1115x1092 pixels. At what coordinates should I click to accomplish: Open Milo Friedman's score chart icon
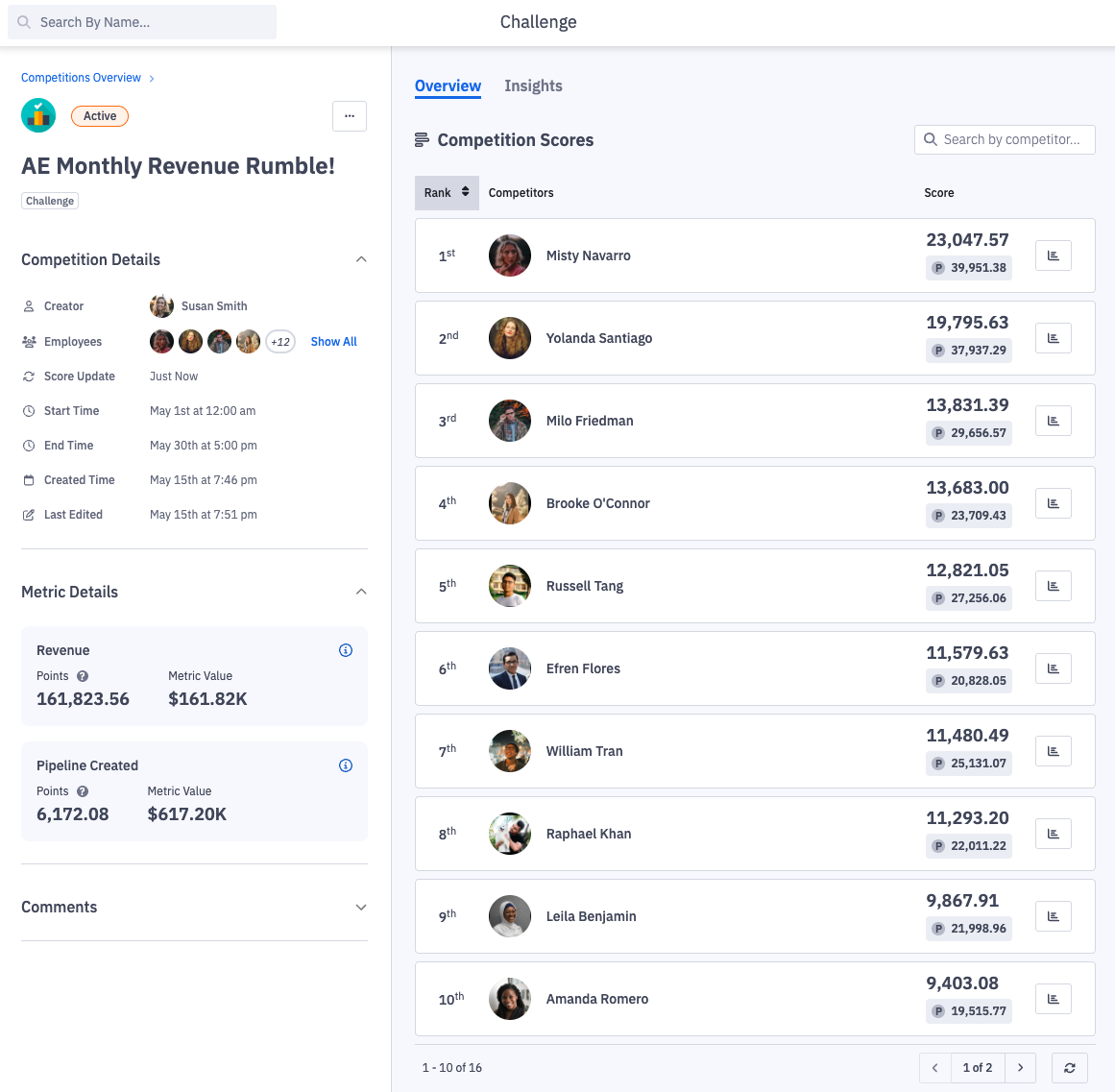tap(1053, 421)
